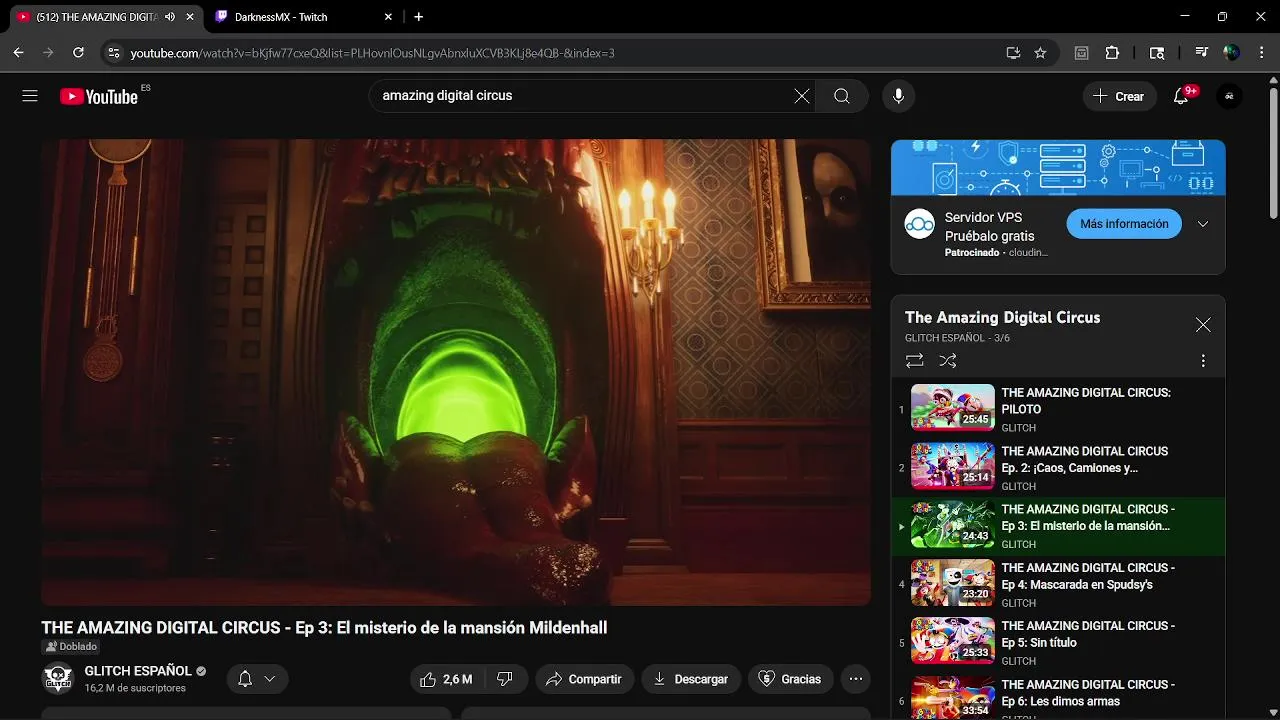Open the notification preferences bell dropdown
Screen dimensions: 1280x720
[x=257, y=679]
